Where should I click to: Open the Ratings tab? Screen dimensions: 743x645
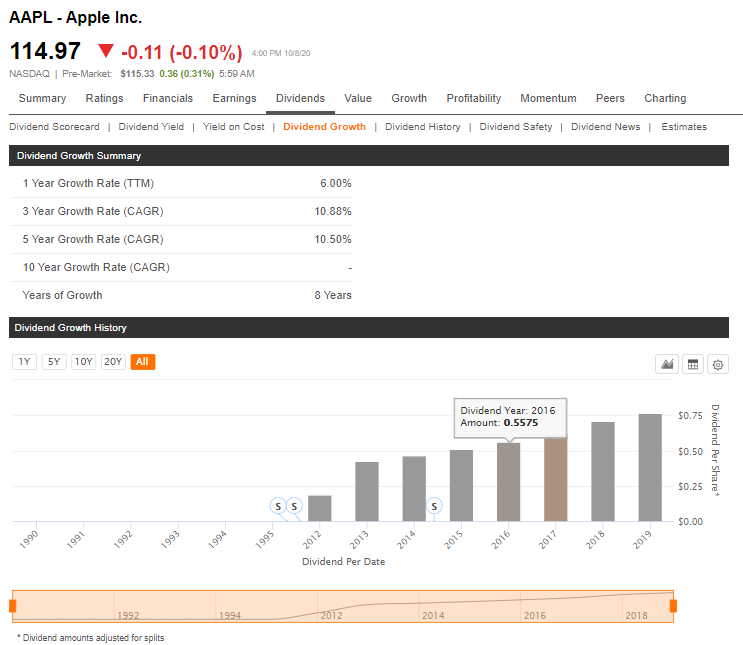104,98
